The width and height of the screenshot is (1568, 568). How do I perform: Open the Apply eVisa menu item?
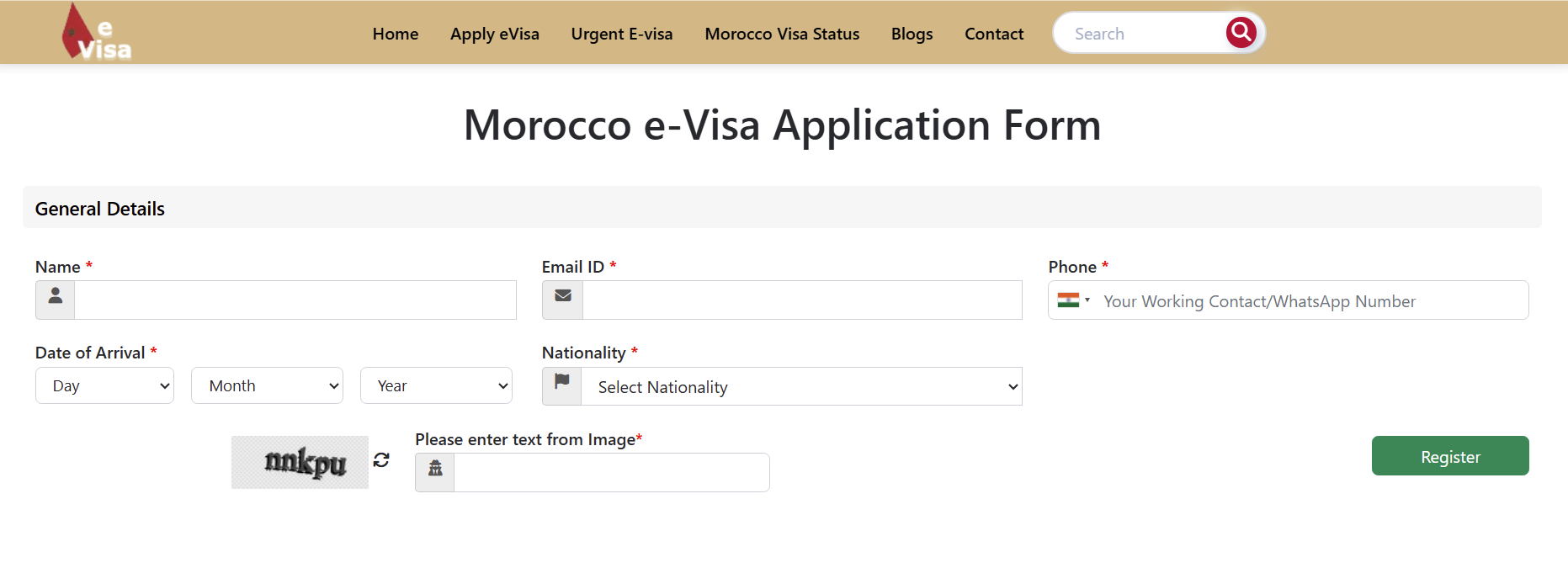[495, 34]
